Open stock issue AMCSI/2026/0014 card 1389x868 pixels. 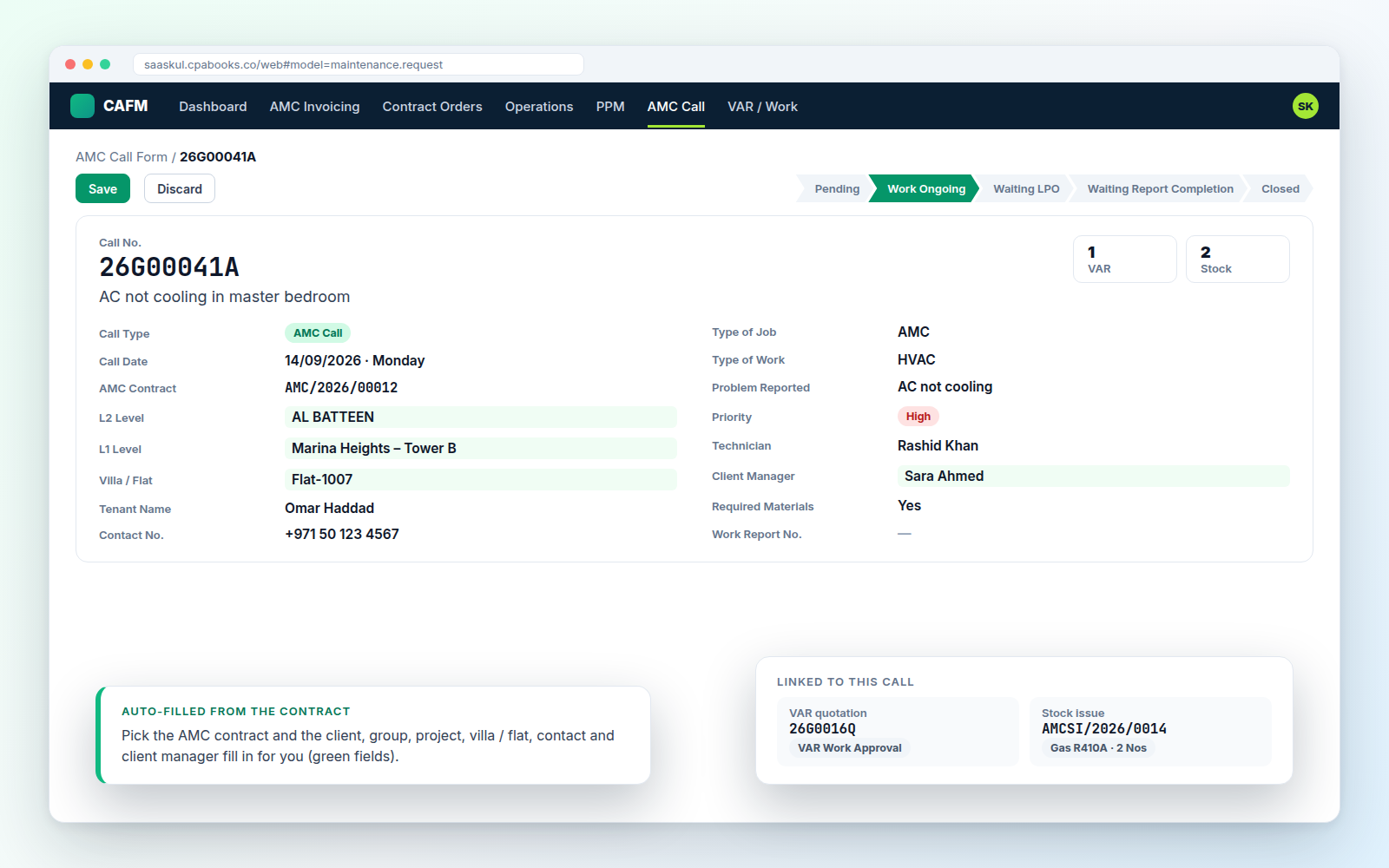point(1150,732)
